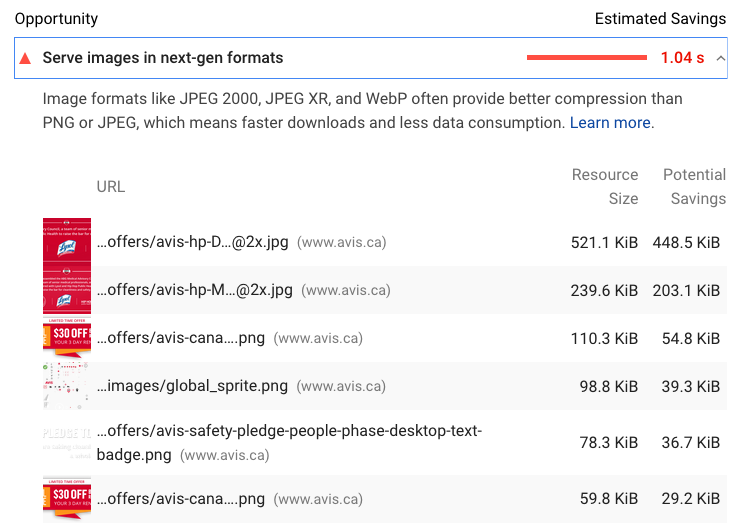The width and height of the screenshot is (737, 529).
Task: Click the Potential Savings column header
Action: click(x=694, y=187)
